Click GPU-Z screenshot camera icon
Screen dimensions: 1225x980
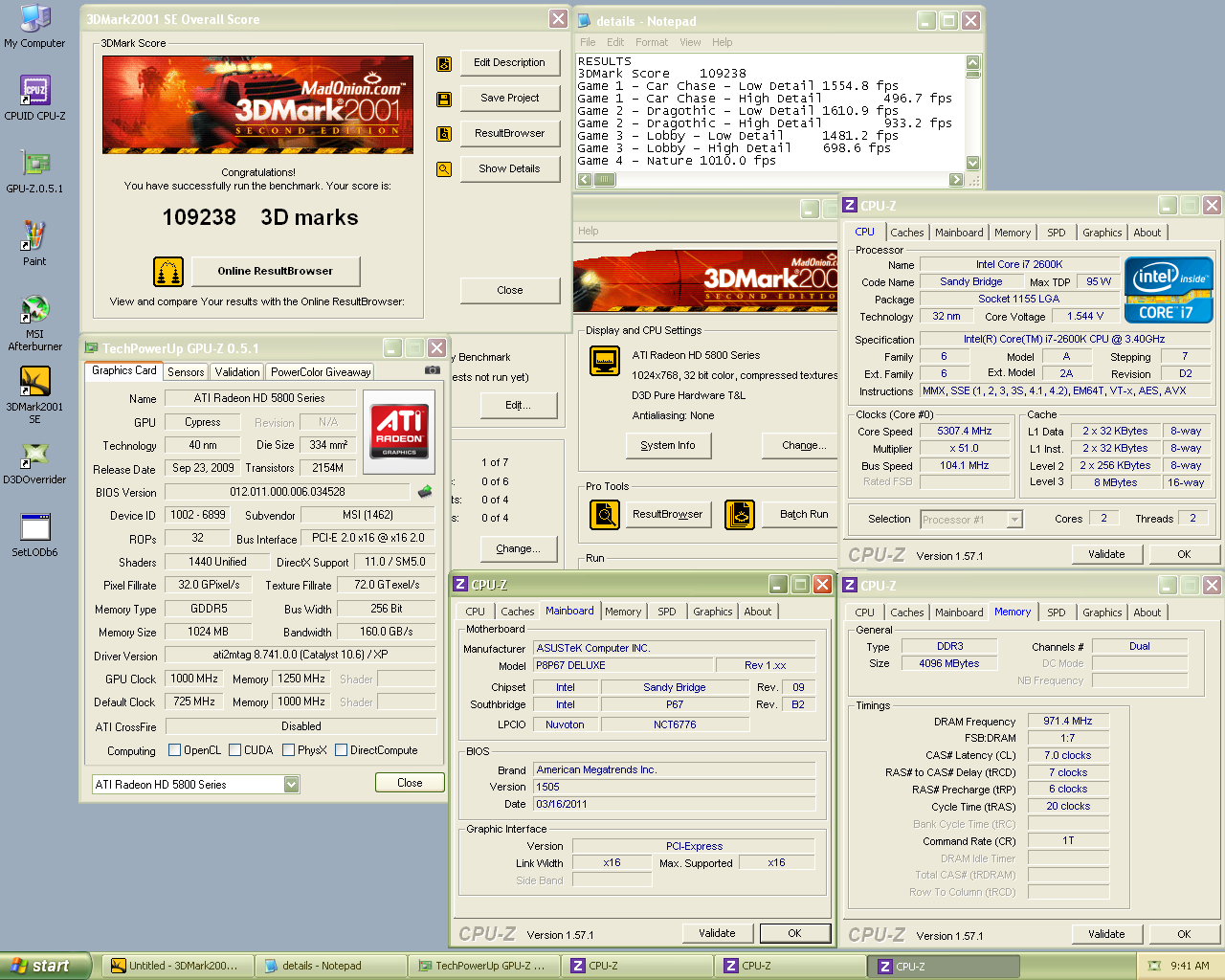(x=433, y=370)
